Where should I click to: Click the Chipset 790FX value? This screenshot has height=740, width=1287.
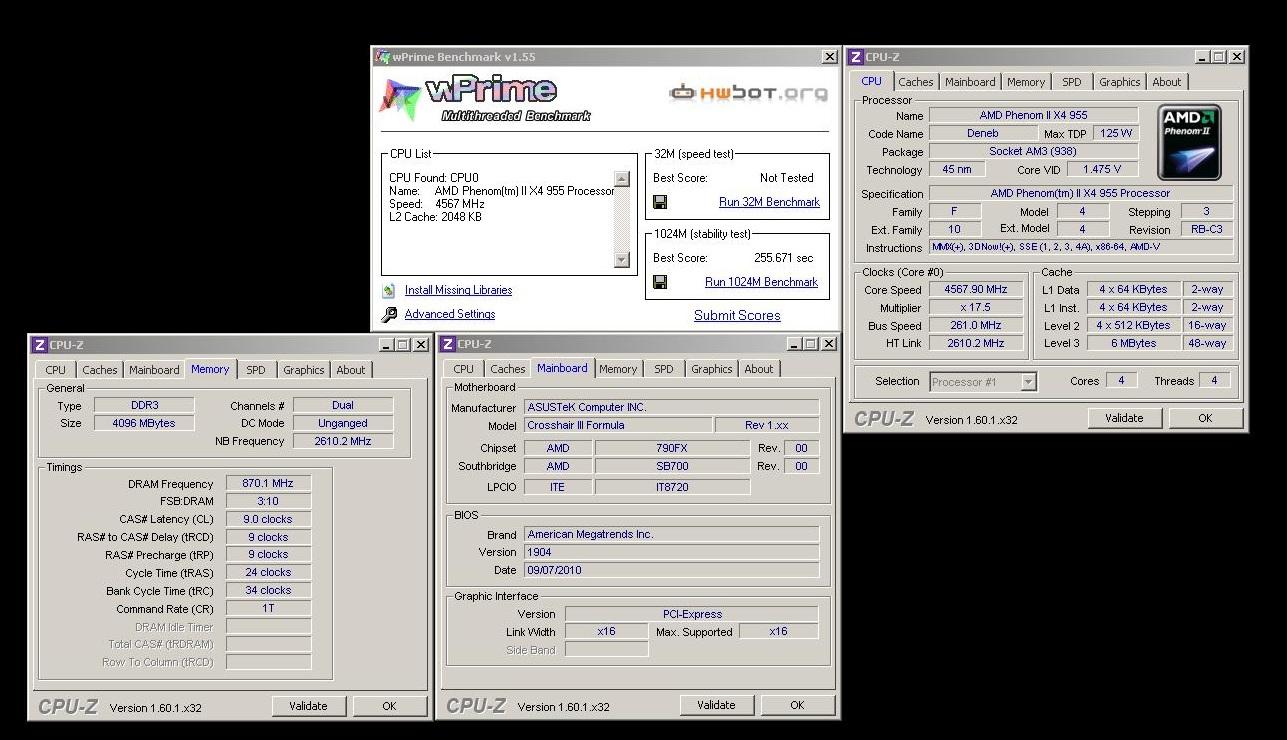point(672,448)
